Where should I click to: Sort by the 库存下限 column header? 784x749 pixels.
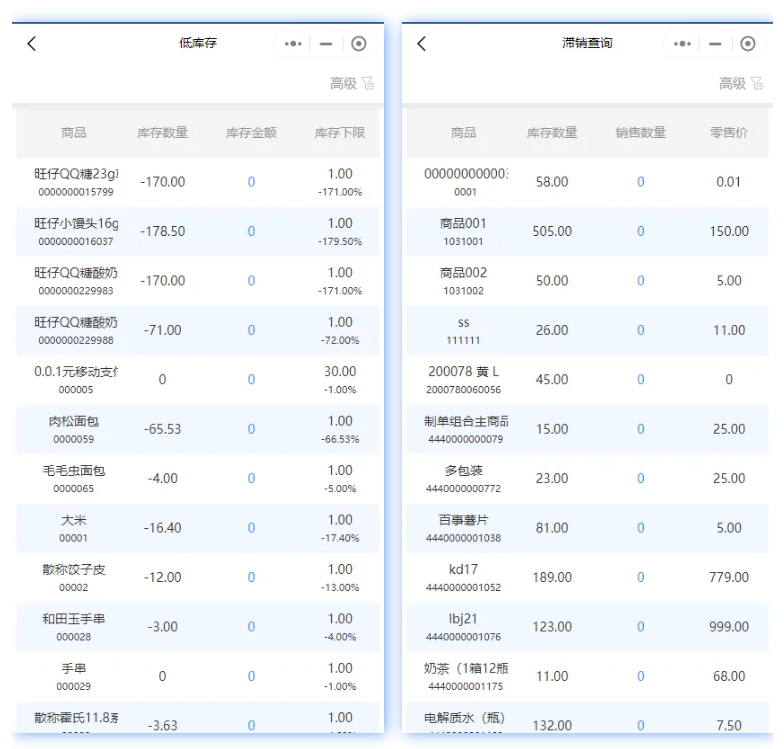click(x=340, y=133)
